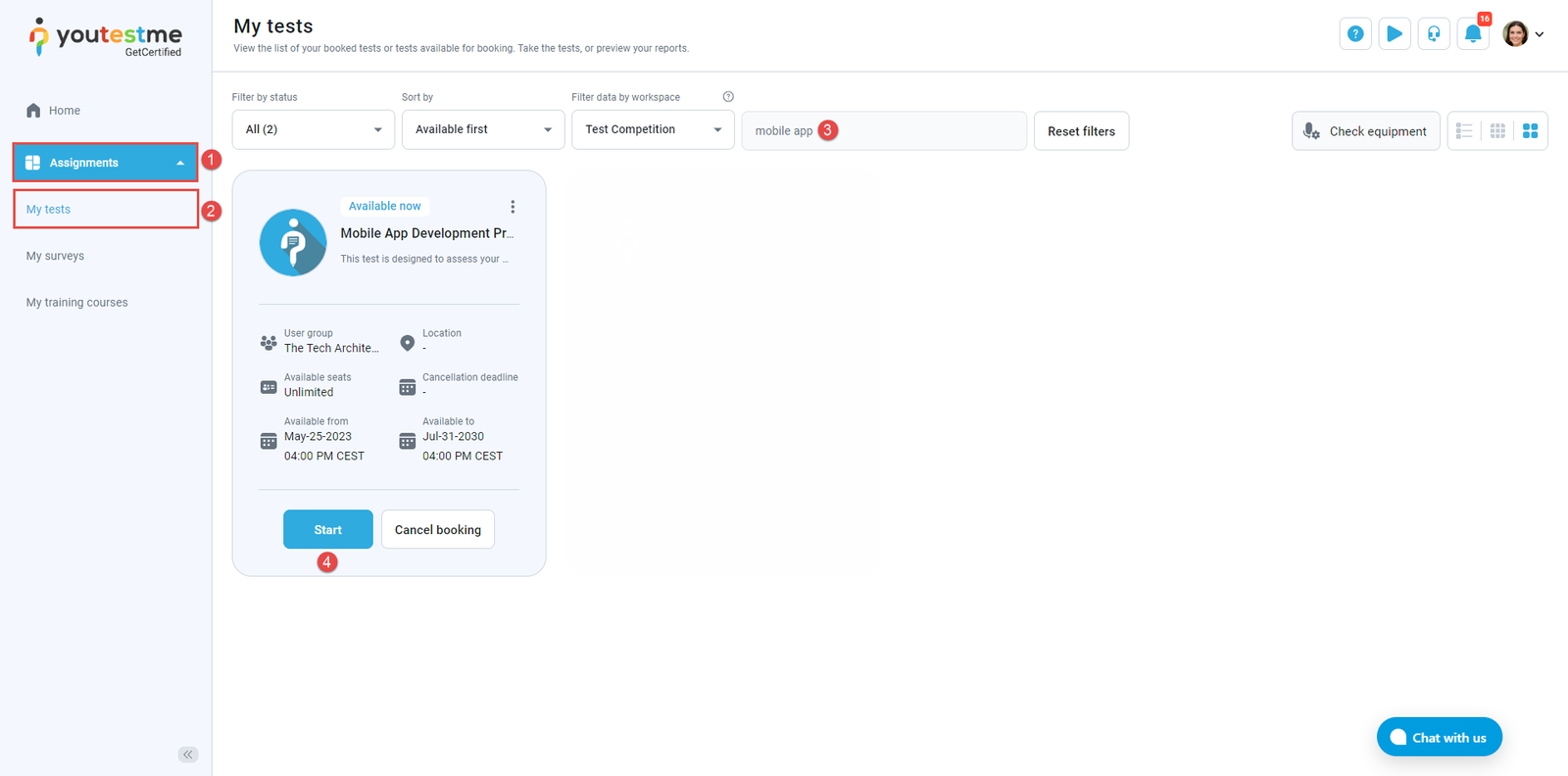Open the three-dot menu on test card
Viewport: 1568px width, 776px height.
(x=512, y=207)
